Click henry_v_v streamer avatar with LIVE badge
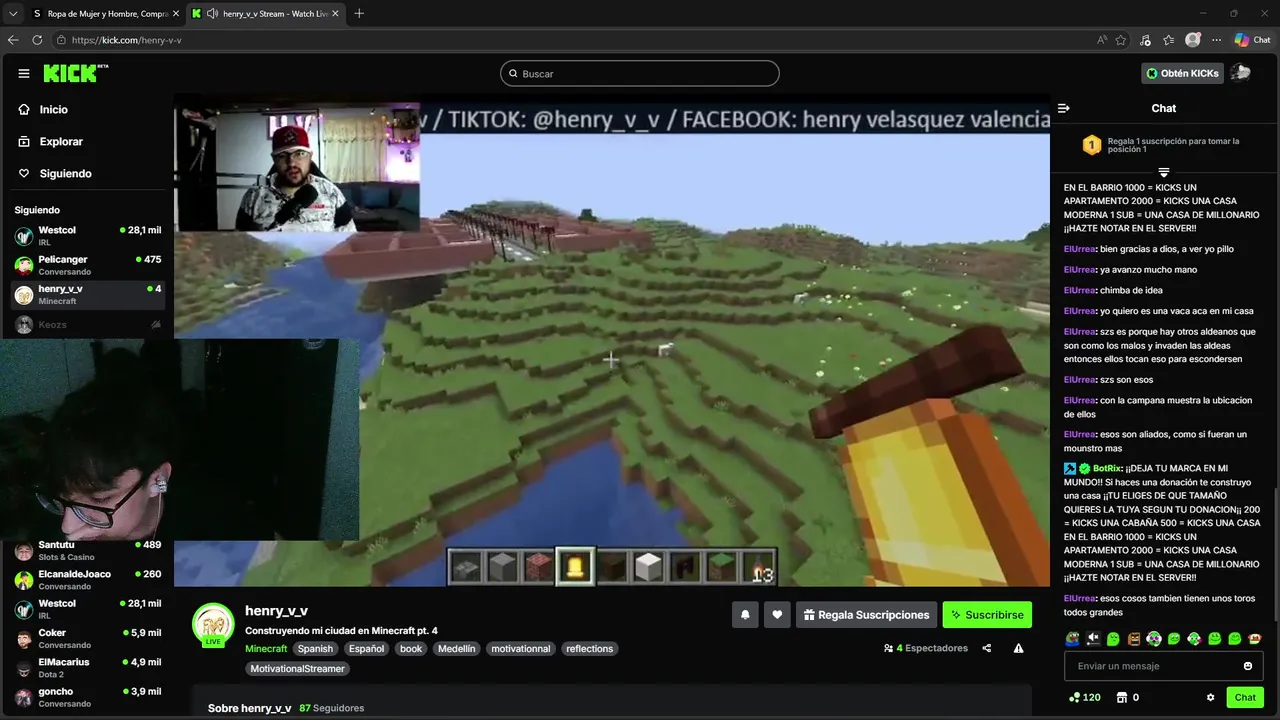The height and width of the screenshot is (720, 1280). click(213, 625)
